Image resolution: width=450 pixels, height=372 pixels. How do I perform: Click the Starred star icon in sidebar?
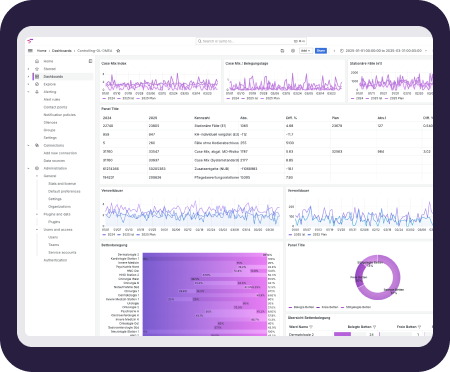37,69
